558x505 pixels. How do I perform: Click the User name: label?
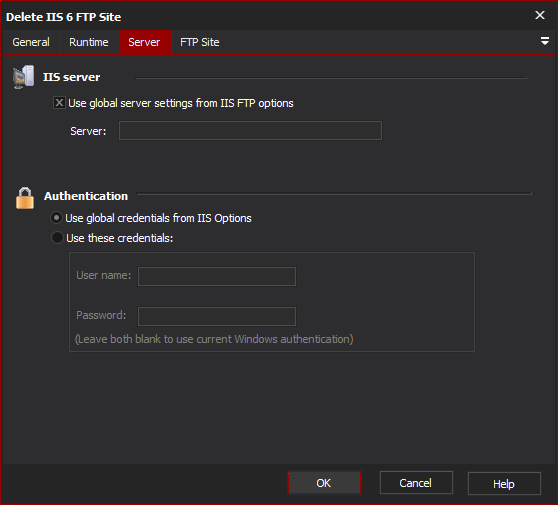point(104,275)
